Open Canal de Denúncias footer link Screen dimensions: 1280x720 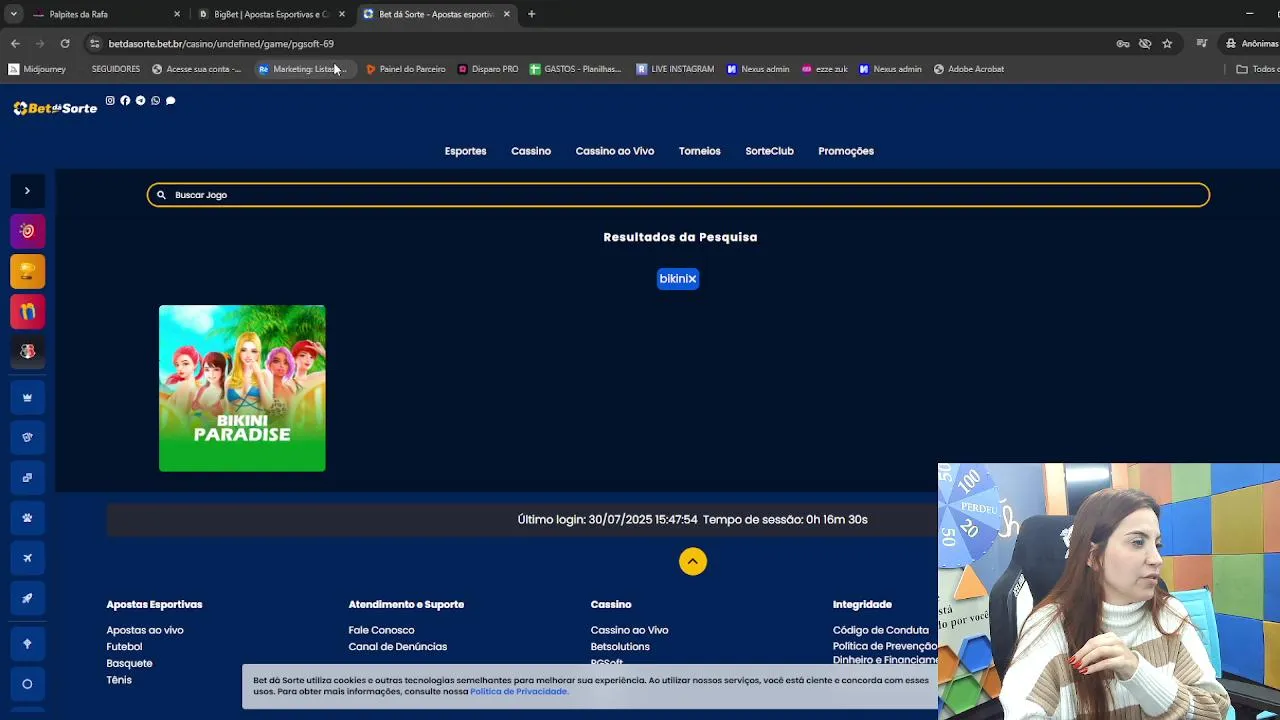398,646
